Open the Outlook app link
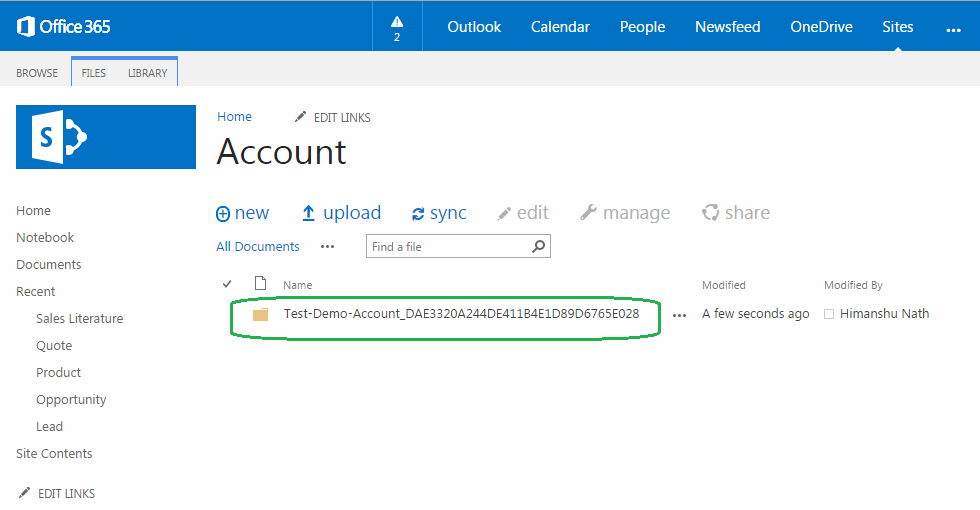980x510 pixels. click(x=474, y=27)
